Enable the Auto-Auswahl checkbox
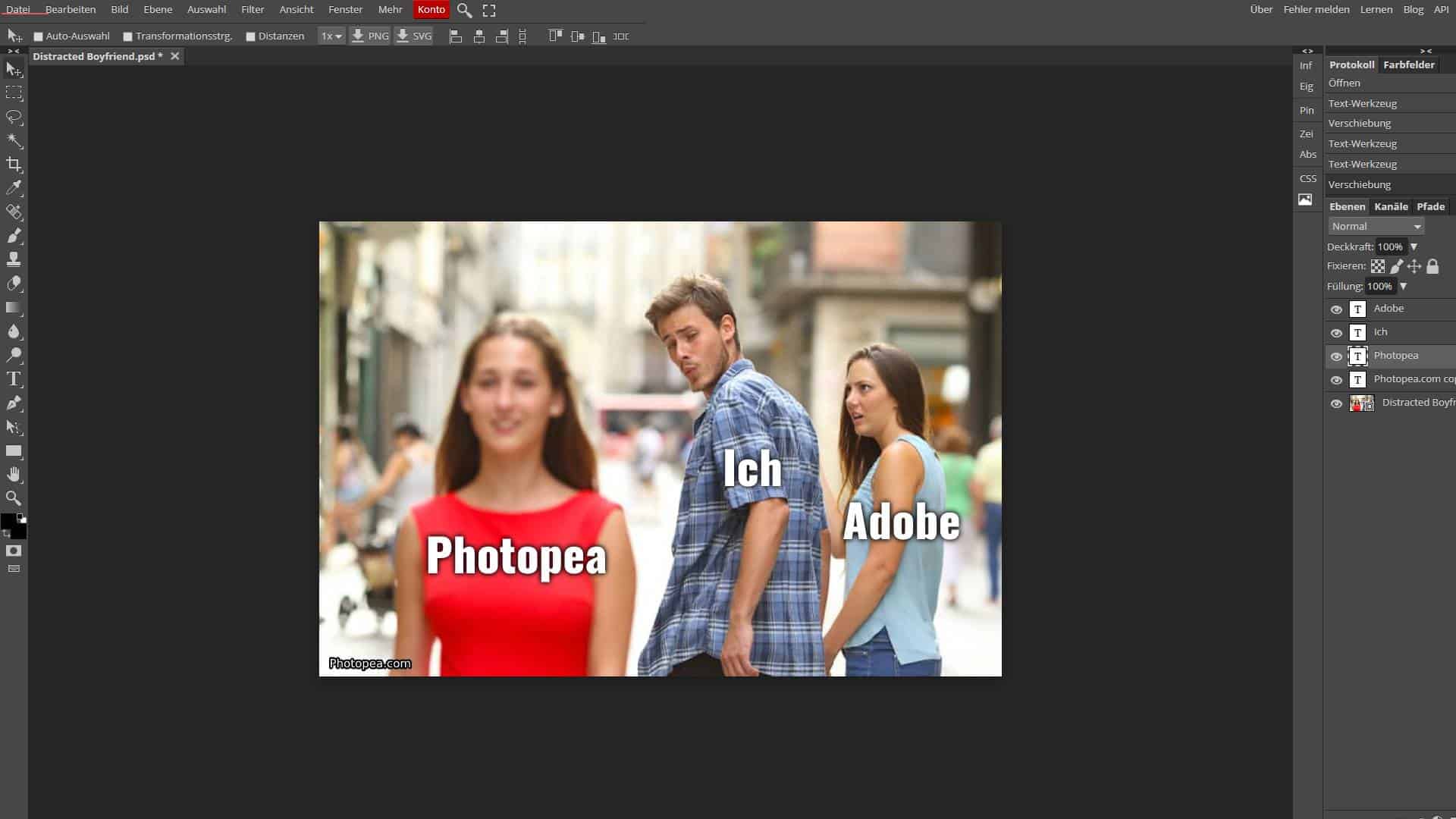Image resolution: width=1456 pixels, height=819 pixels. (x=36, y=36)
